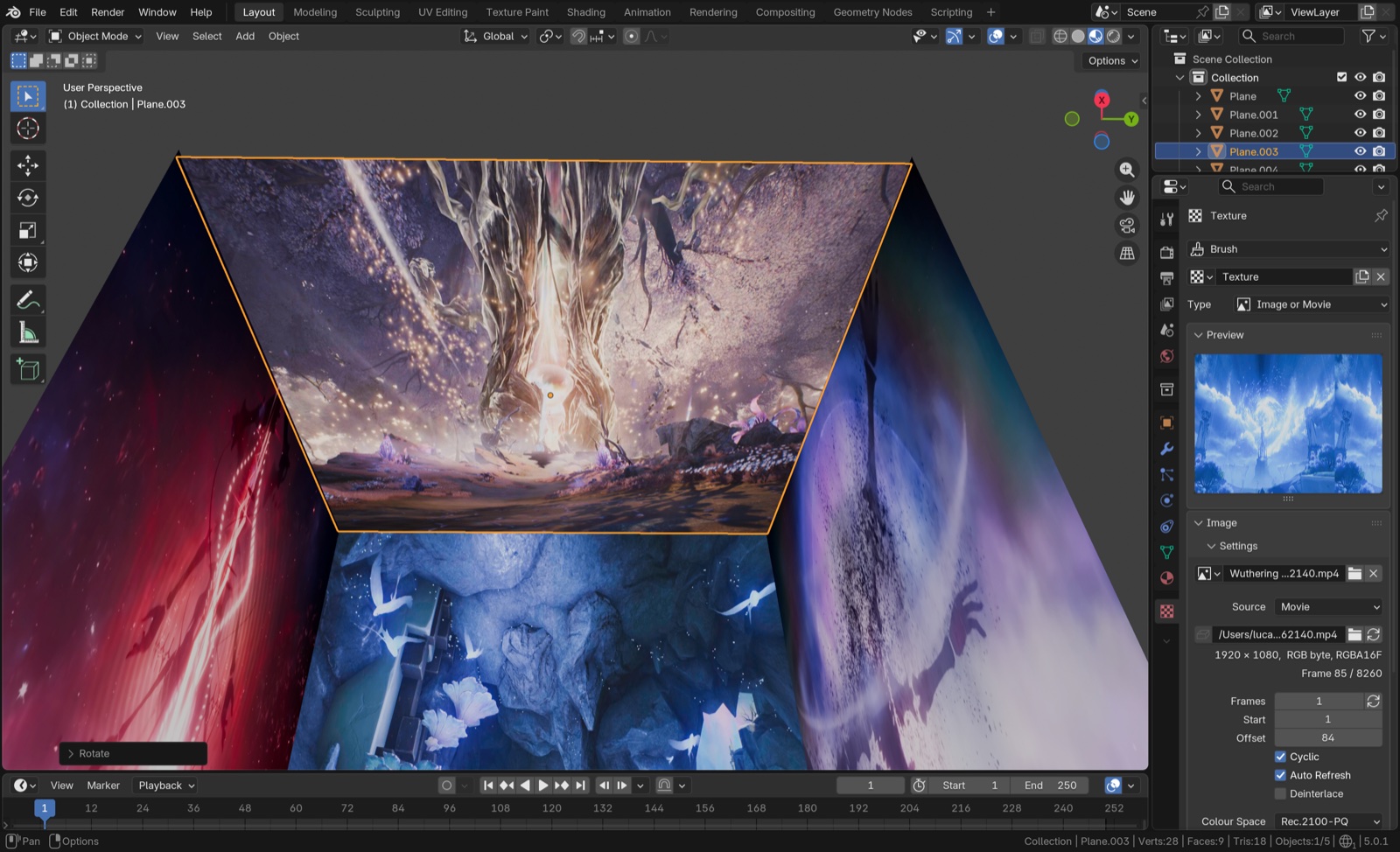The height and width of the screenshot is (852, 1400).
Task: Select the Rotate tool
Action: 28,198
